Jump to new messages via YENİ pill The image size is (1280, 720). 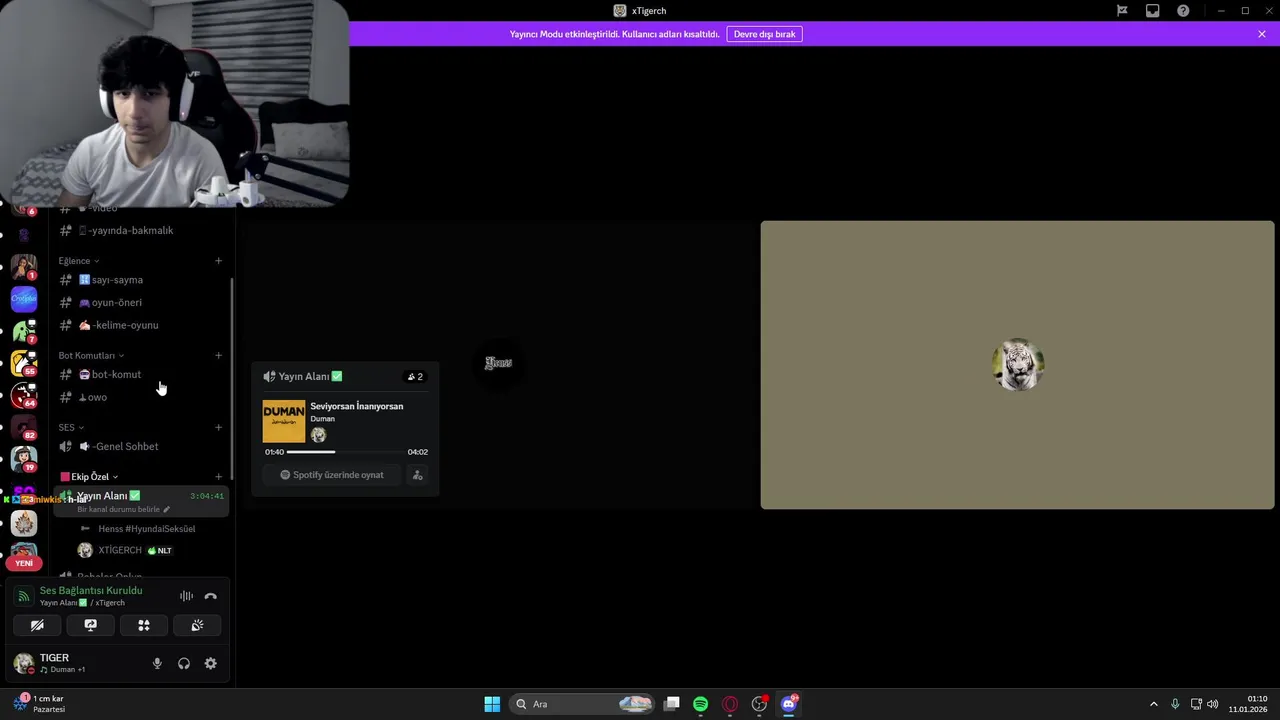24,563
